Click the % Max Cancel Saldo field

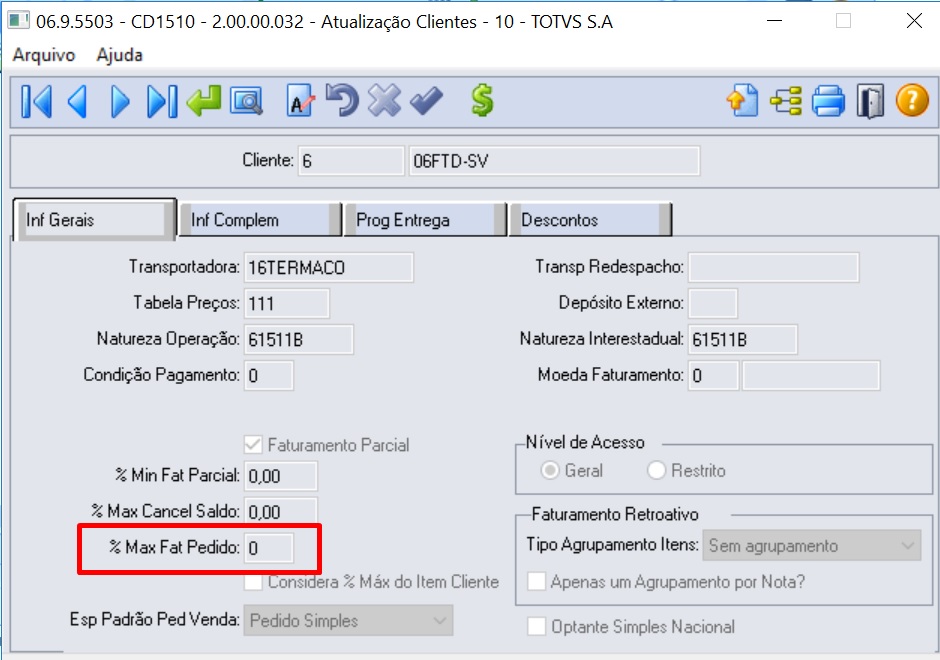(281, 512)
